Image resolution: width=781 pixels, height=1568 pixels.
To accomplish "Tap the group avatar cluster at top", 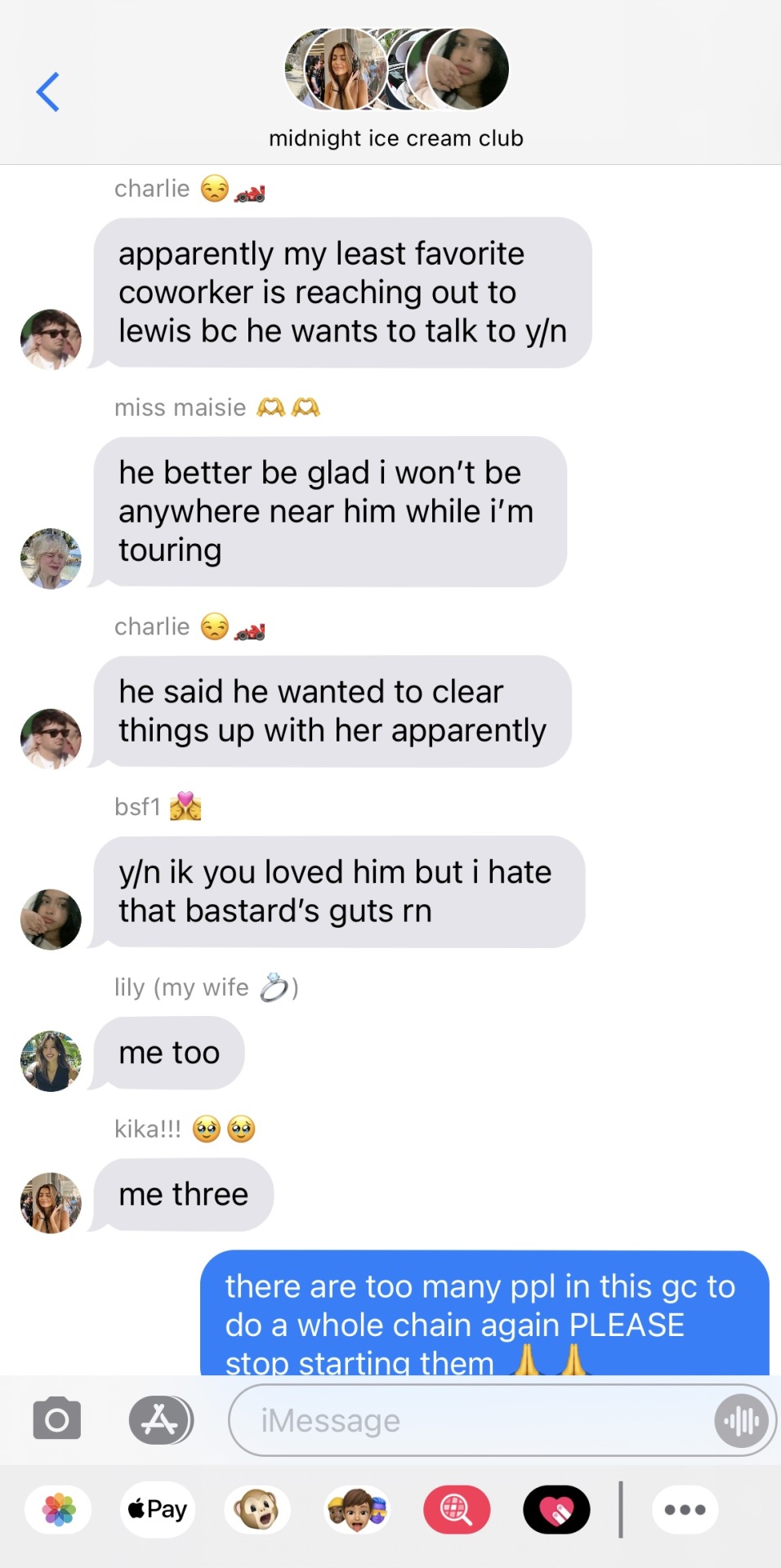I will pyautogui.click(x=397, y=69).
